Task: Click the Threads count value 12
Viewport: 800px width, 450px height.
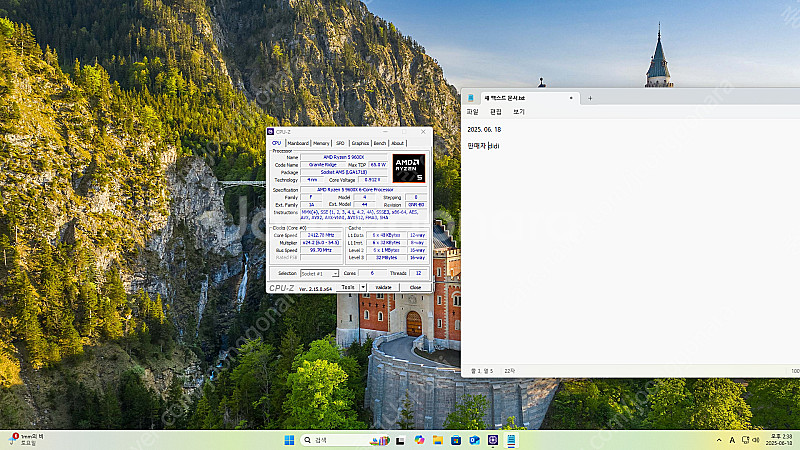Action: coord(418,273)
